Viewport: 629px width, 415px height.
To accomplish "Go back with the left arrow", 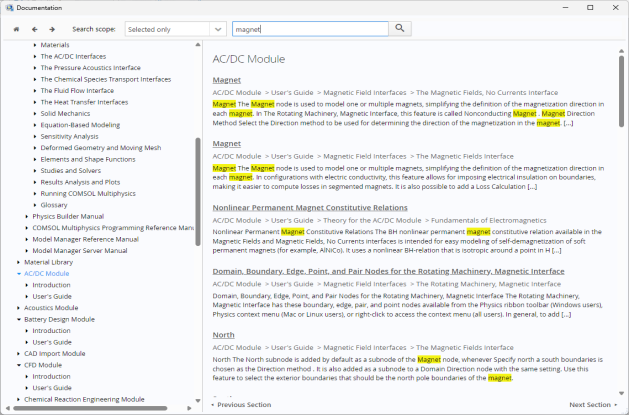I will [x=34, y=29].
